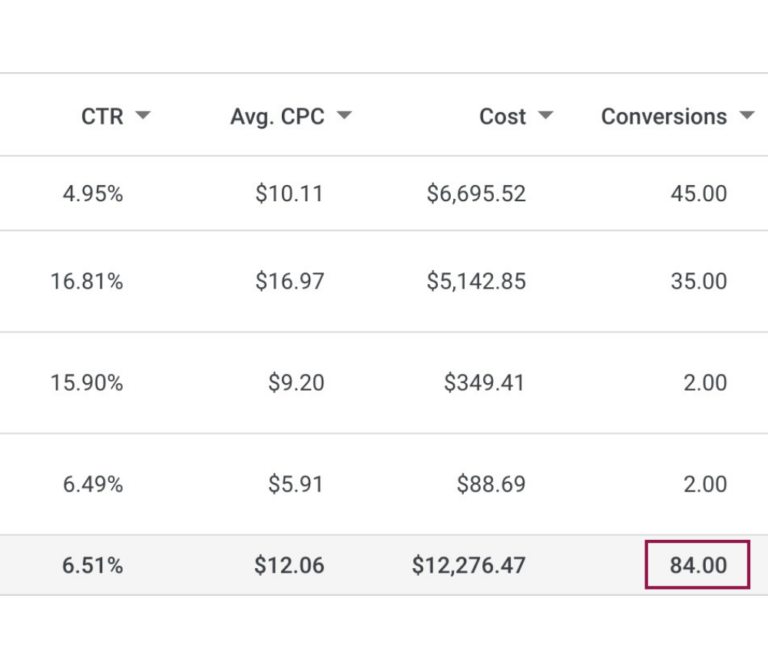This screenshot has height=668, width=768.
Task: Select the total average CPC $12.06
Action: point(289,566)
